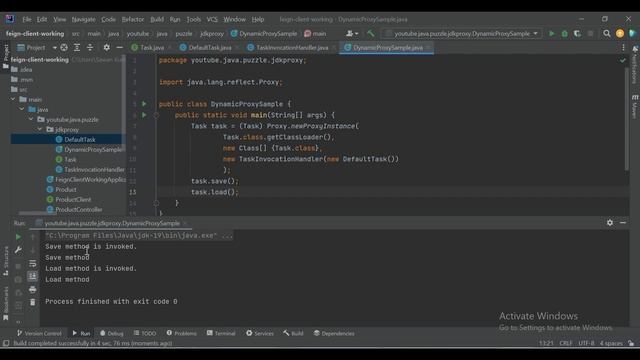Collapse the jdkproxy package node
The height and width of the screenshot is (360, 640).
click(40, 129)
